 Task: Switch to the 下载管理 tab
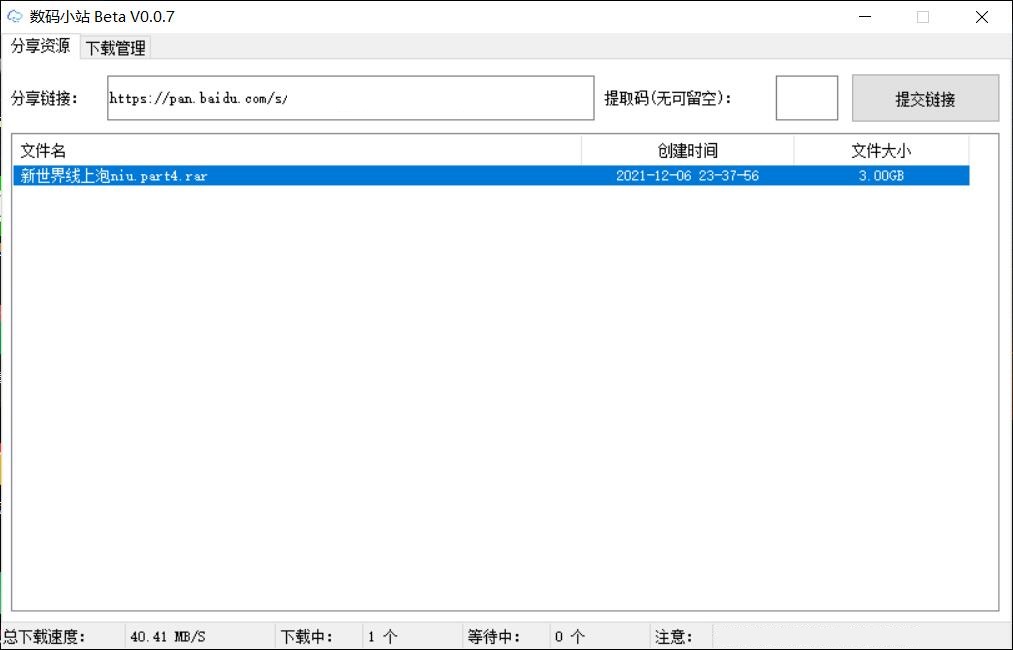point(115,48)
